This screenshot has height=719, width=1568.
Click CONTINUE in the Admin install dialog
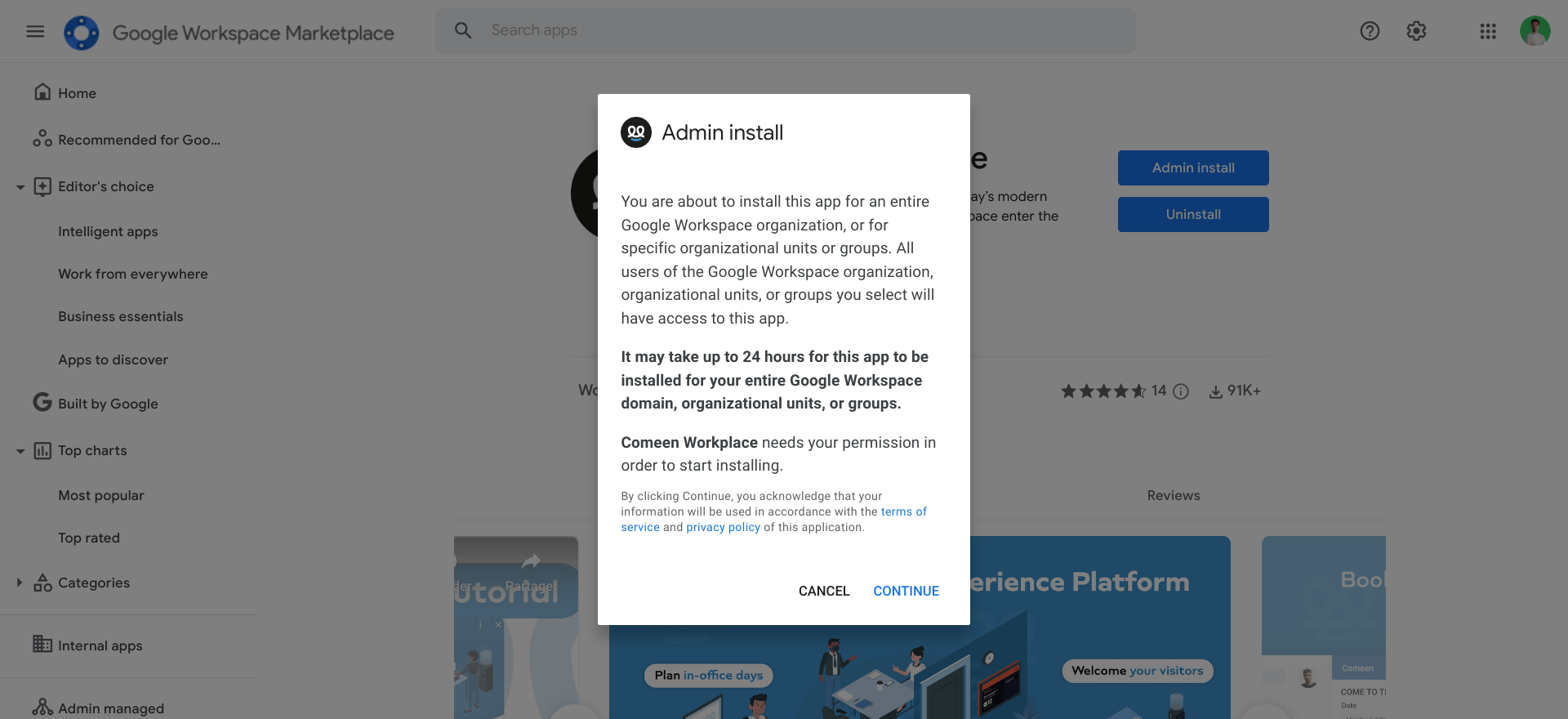(906, 591)
